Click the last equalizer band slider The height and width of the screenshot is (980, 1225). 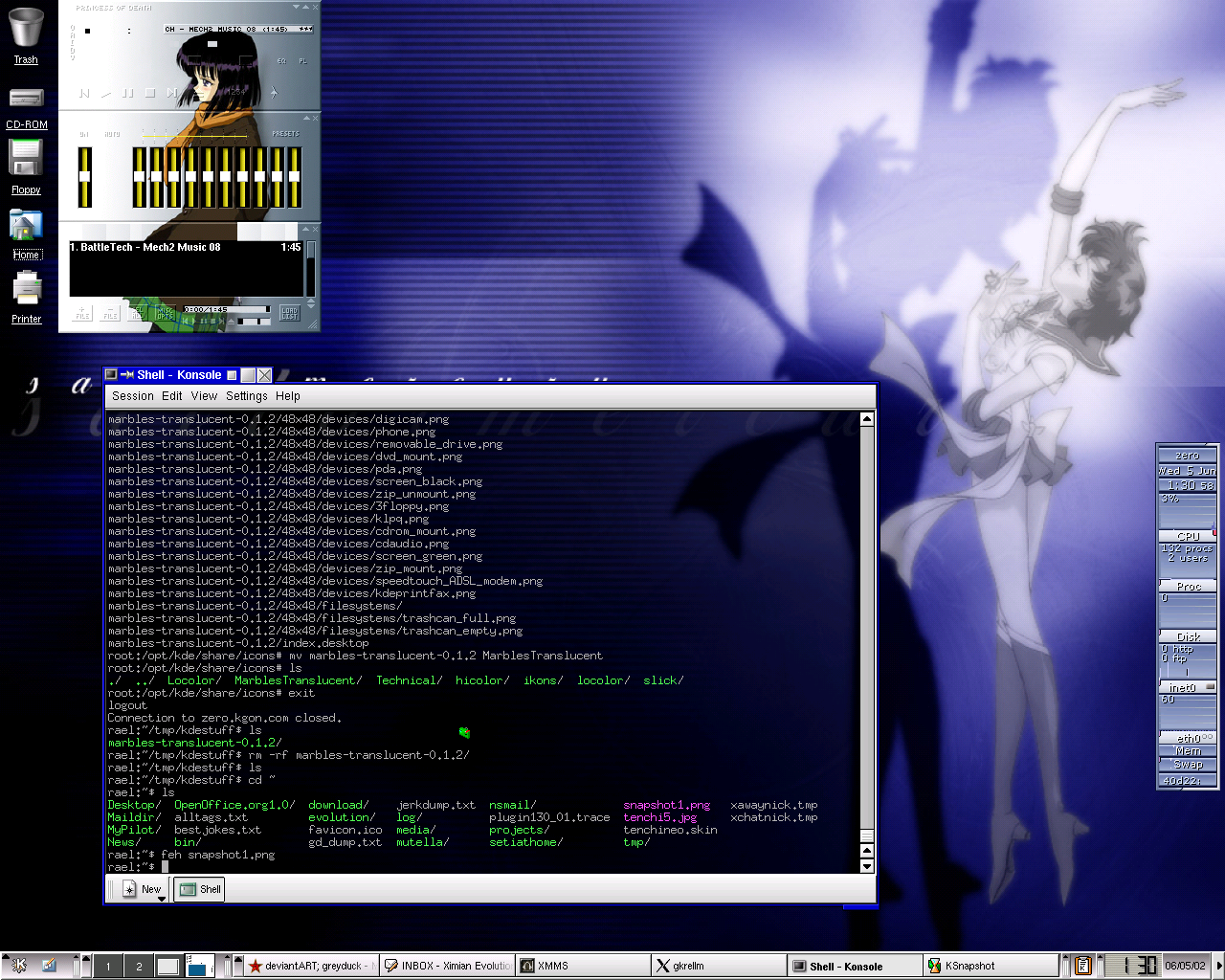295,177
